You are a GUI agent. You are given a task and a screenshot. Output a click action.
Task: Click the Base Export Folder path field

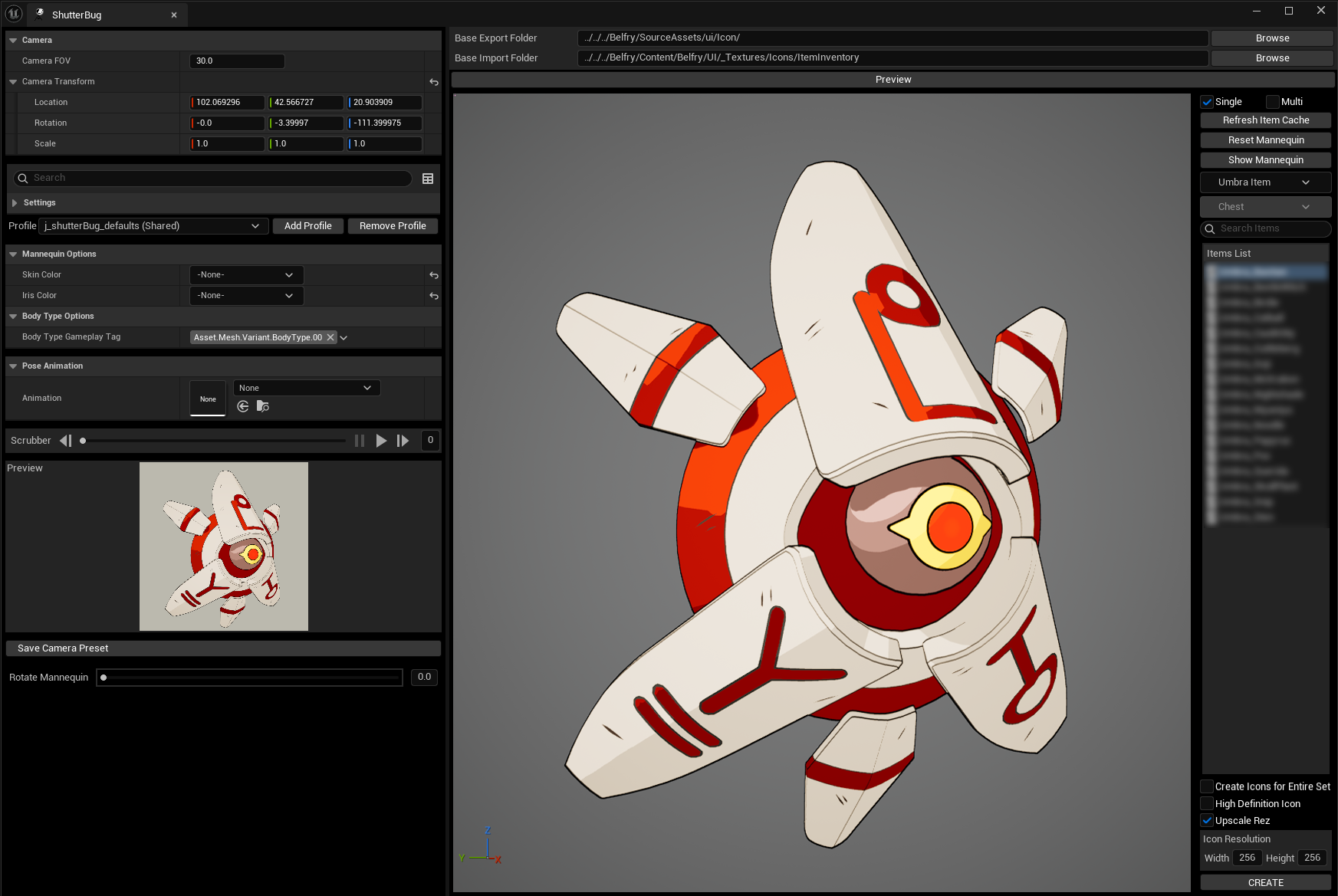click(x=893, y=38)
